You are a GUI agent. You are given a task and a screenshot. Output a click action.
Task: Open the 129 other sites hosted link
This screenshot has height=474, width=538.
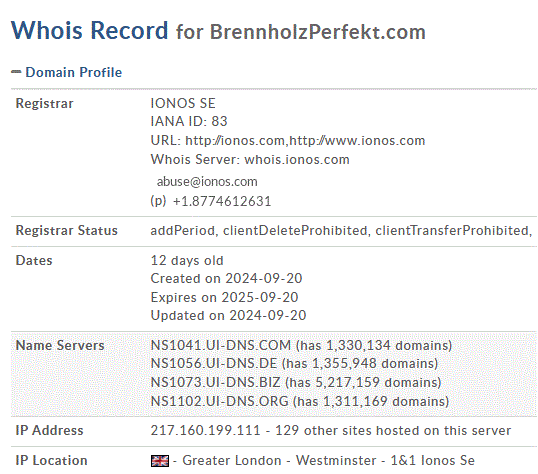coord(393,431)
